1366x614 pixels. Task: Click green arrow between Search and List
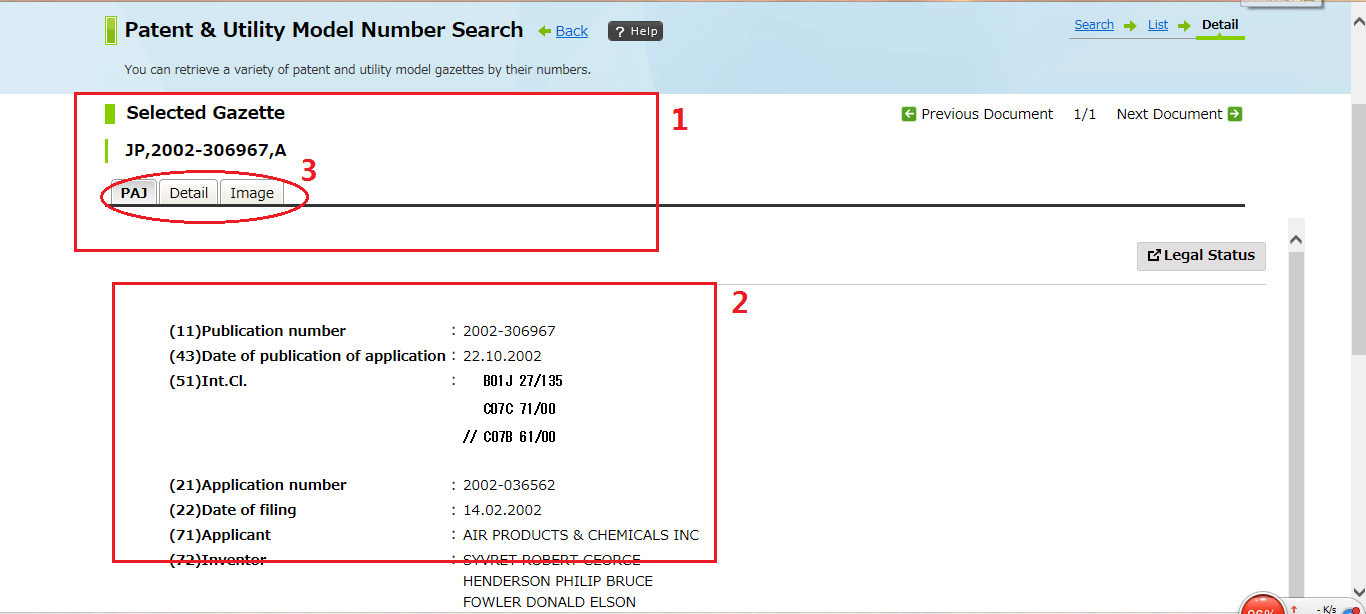[1130, 26]
